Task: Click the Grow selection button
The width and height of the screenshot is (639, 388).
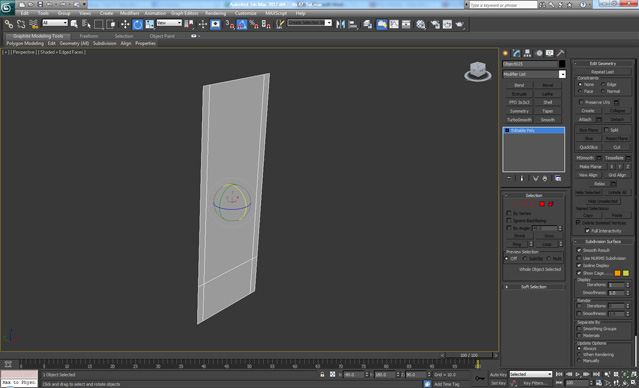Action: (549, 236)
